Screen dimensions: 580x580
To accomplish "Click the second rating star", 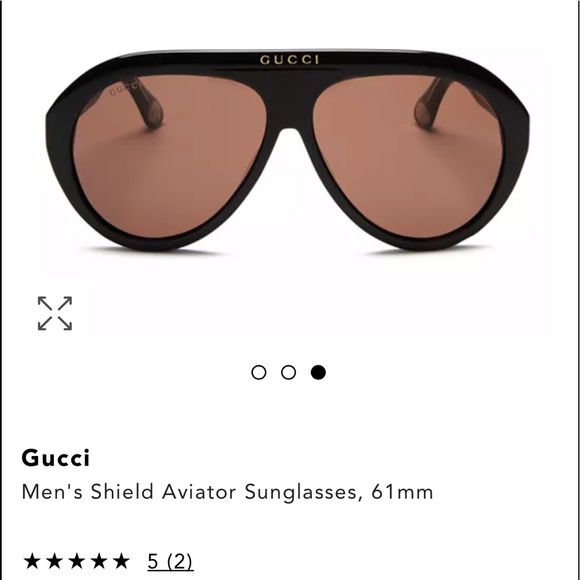I will (54, 561).
